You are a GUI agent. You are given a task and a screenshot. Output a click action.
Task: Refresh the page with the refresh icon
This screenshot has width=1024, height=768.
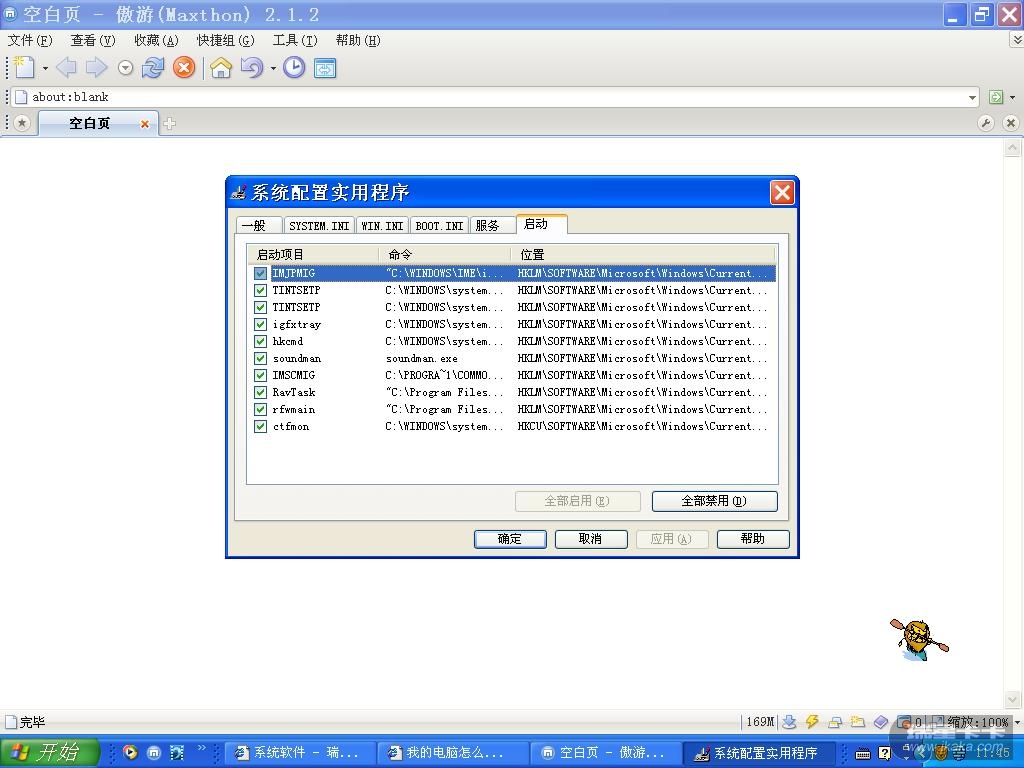click(x=153, y=67)
